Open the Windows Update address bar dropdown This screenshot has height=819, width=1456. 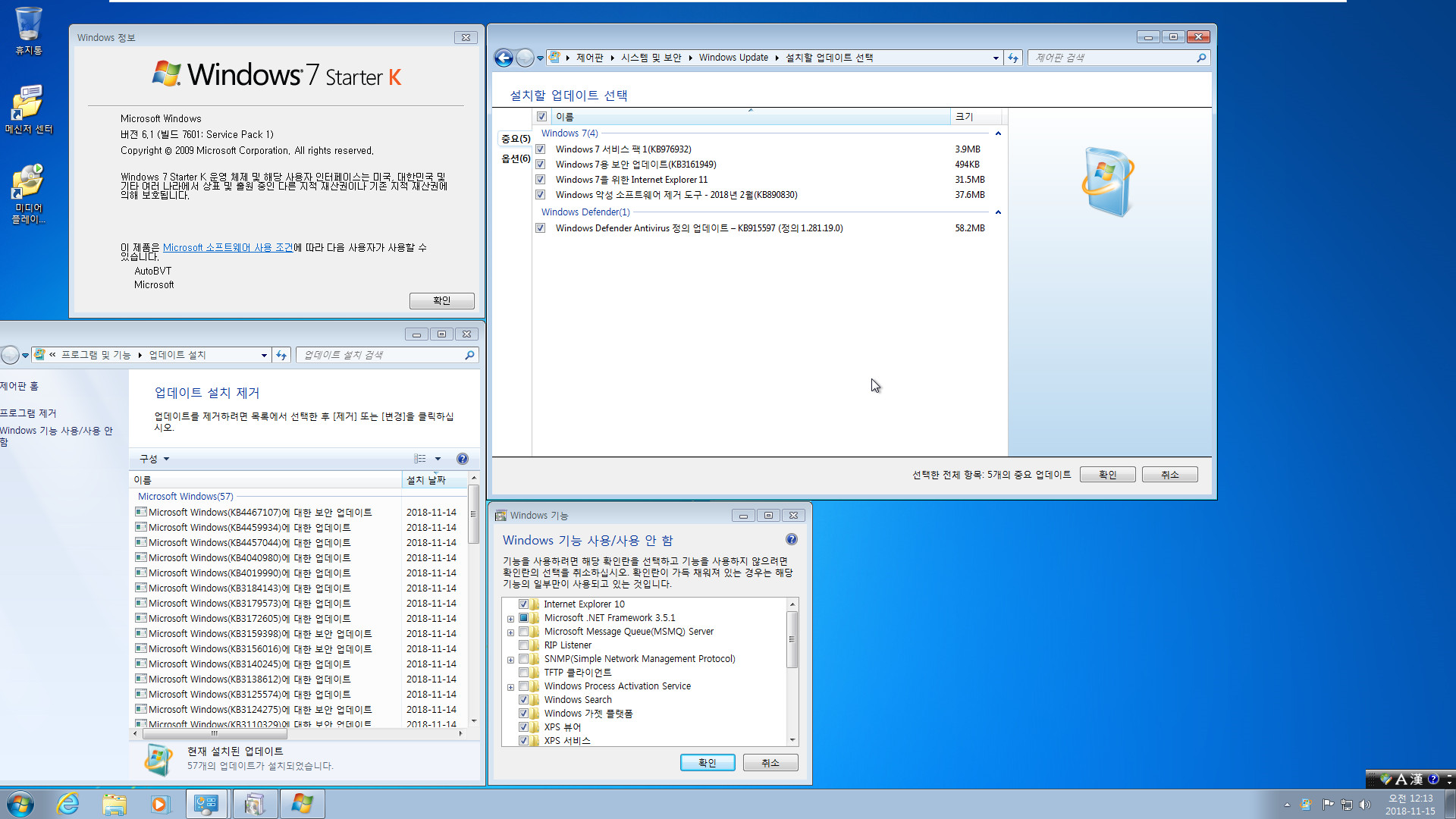[x=996, y=58]
